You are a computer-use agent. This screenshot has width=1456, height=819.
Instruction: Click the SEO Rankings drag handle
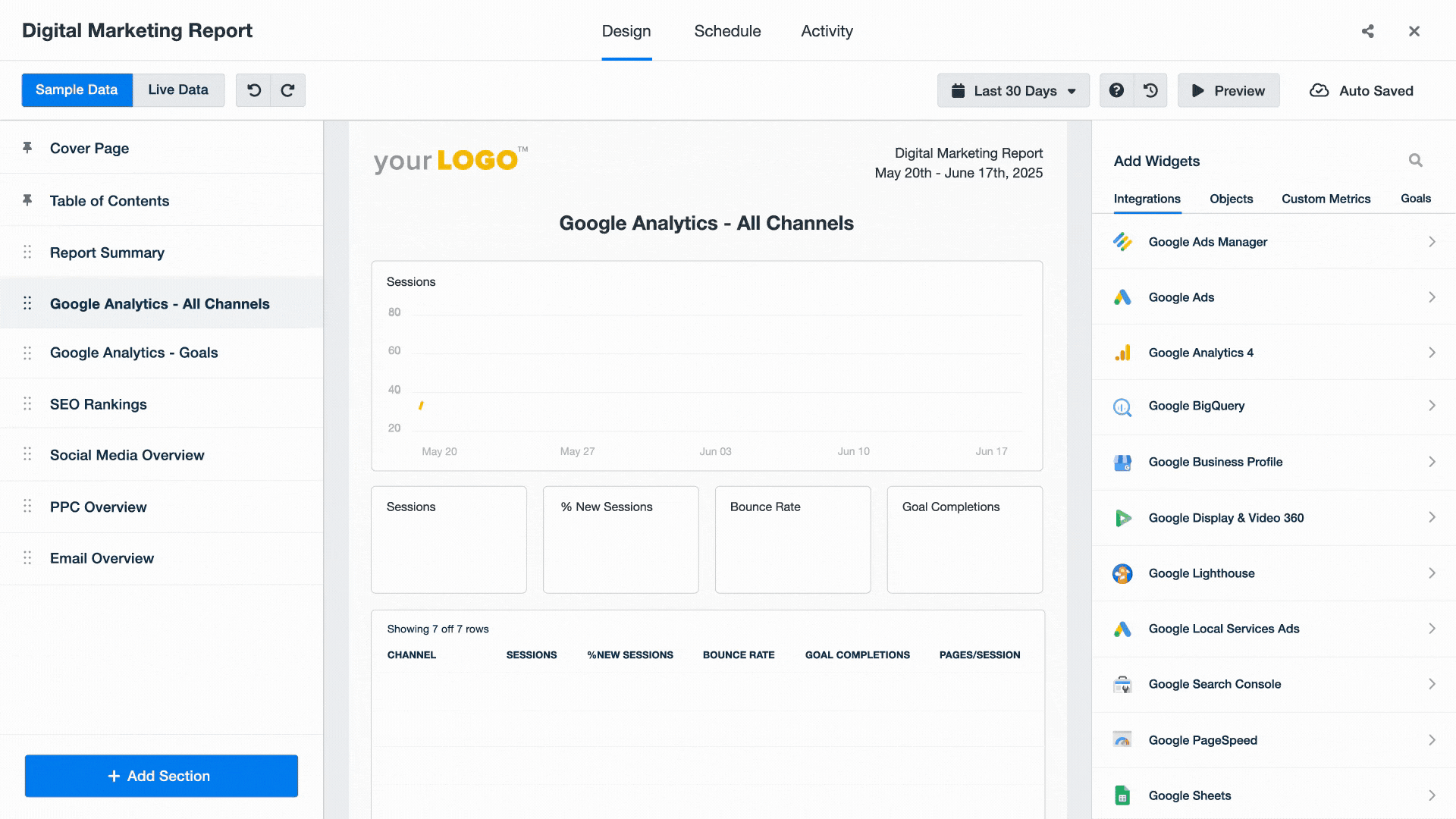point(27,404)
